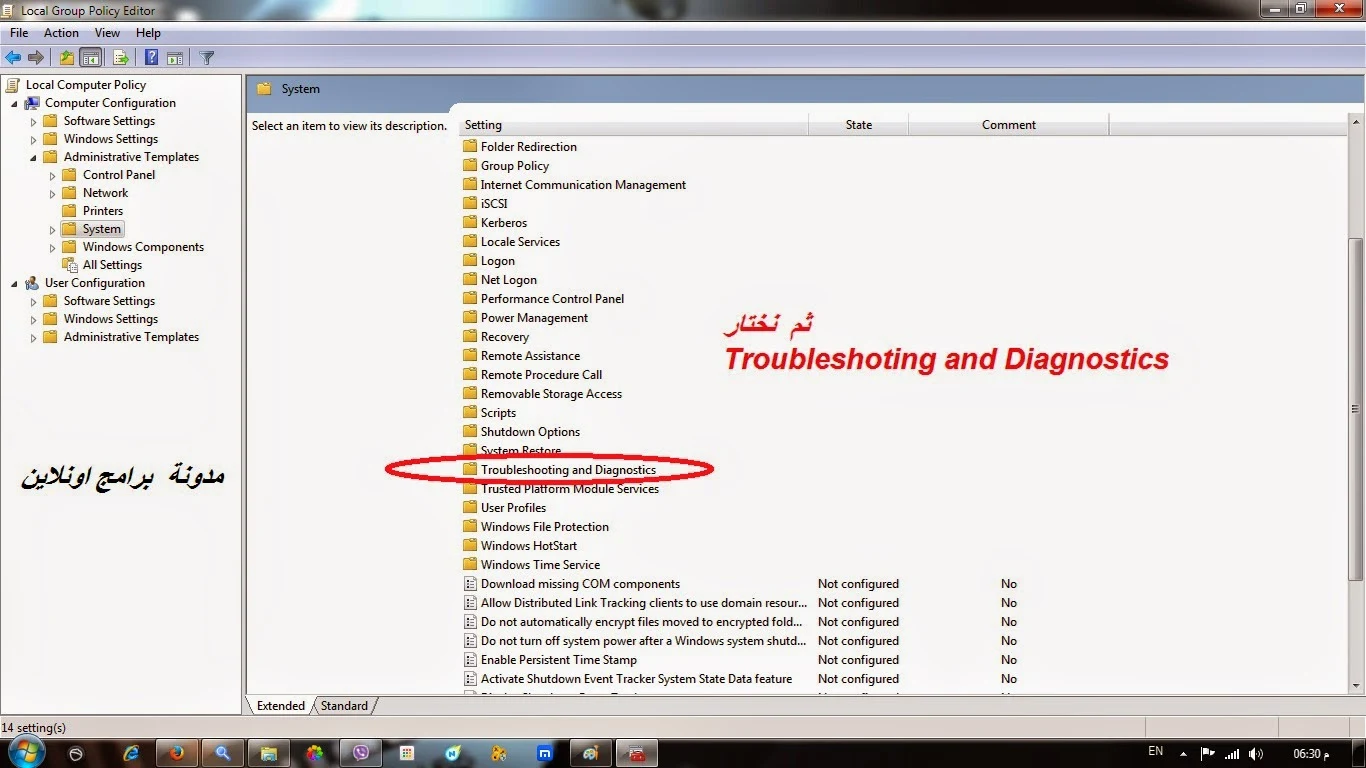
Task: Collapse the User Configuration node
Action: pos(15,283)
